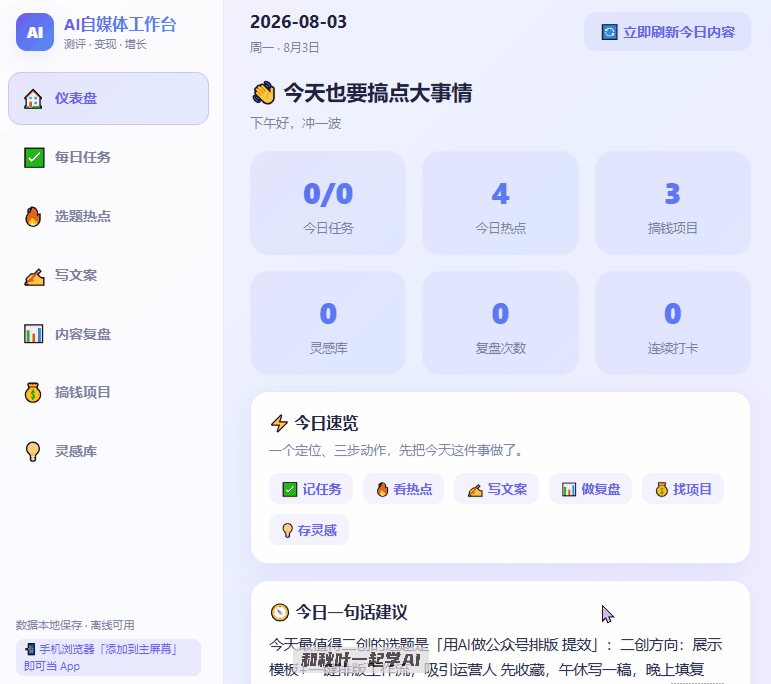Switch to 搞钱项目 in the sidebar

point(109,392)
